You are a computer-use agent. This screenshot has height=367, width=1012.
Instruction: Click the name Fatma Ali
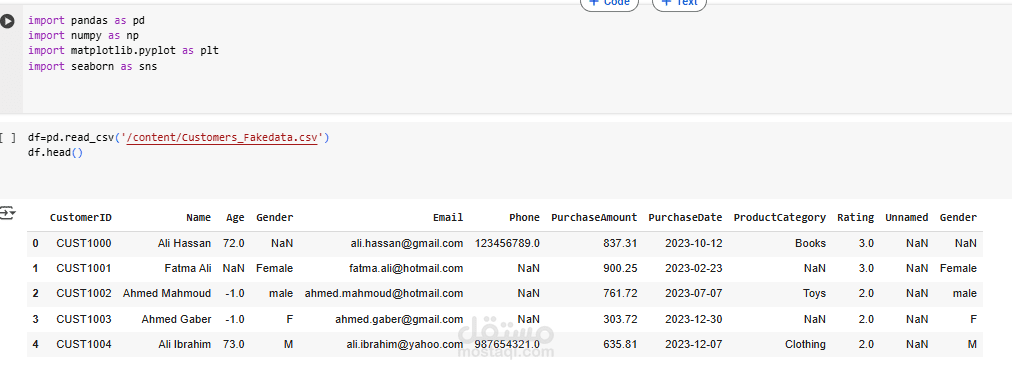pyautogui.click(x=189, y=268)
